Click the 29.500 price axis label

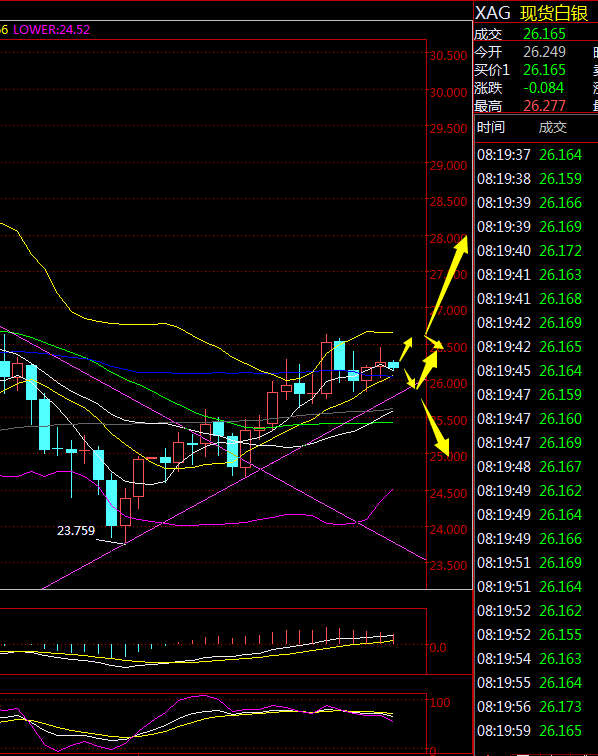[448, 129]
